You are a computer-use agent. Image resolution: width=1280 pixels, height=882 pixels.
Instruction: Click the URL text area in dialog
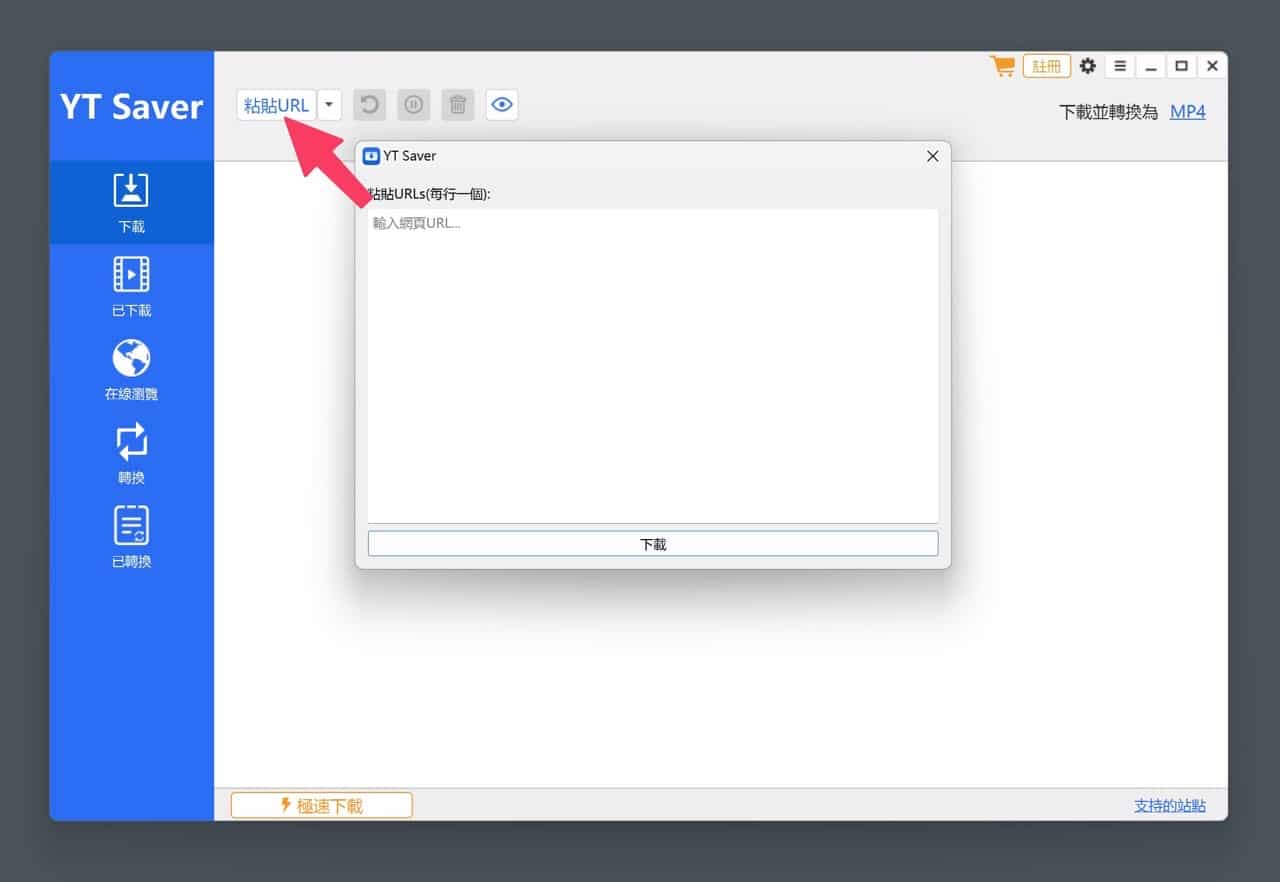point(653,365)
